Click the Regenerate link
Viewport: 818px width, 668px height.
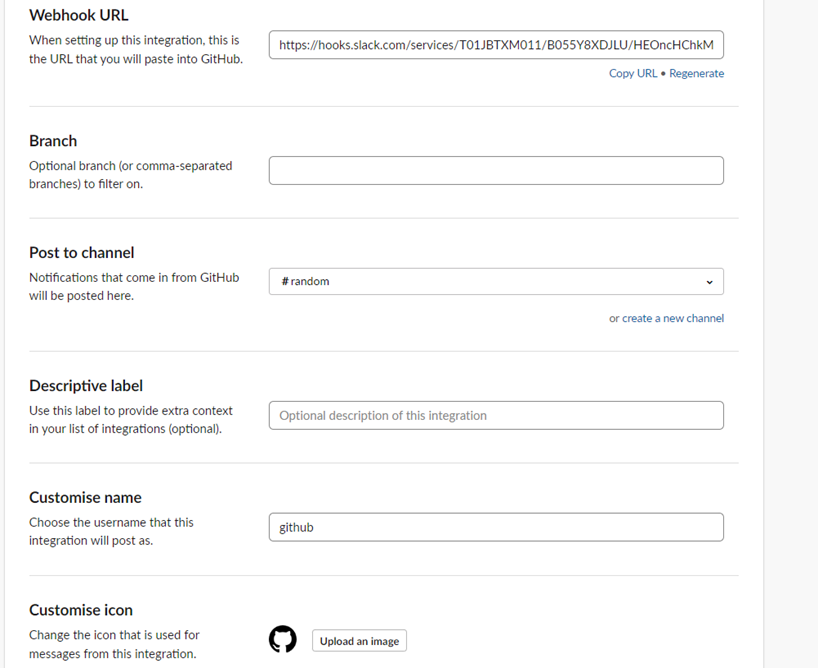[696, 73]
